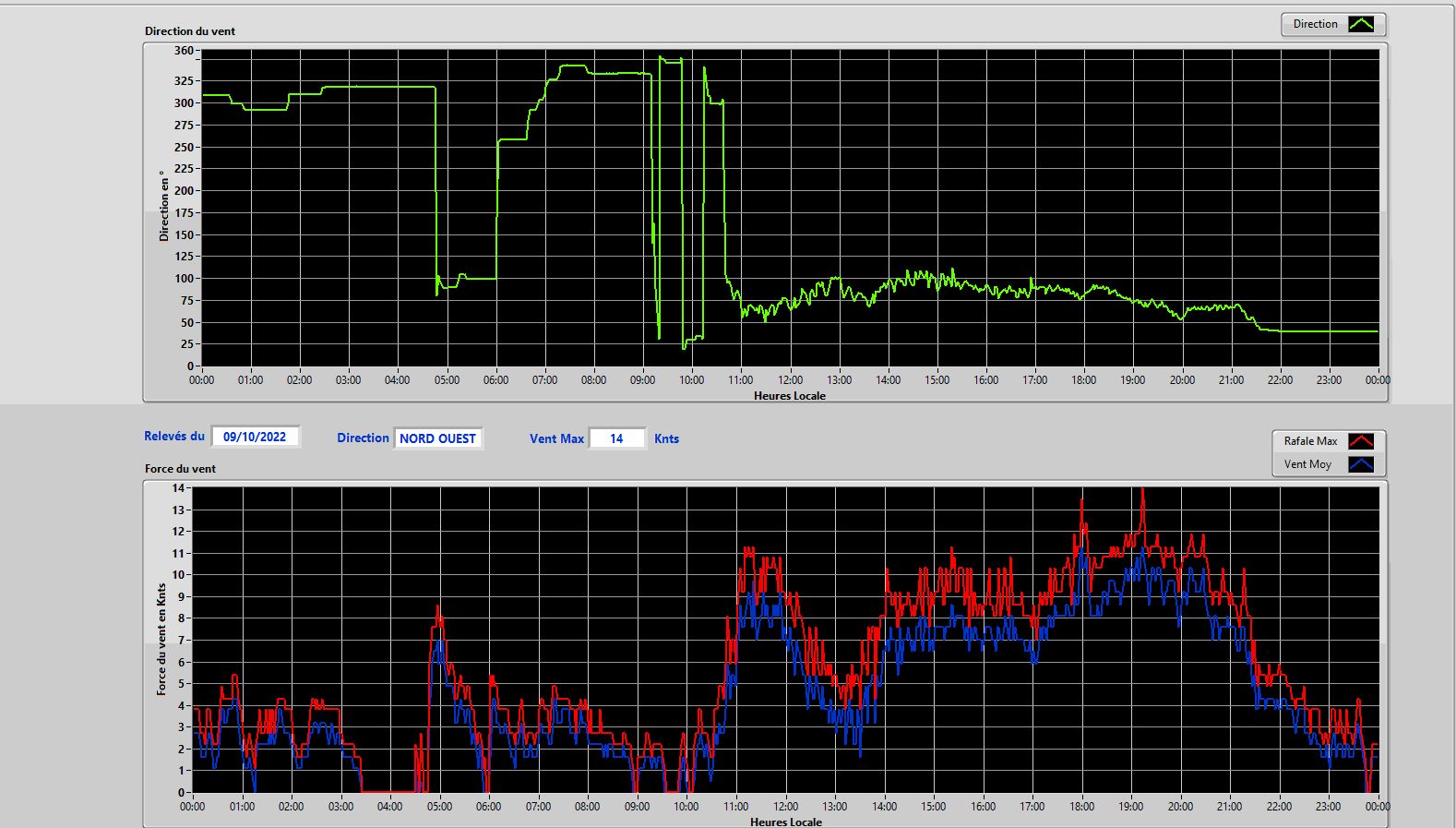The height and width of the screenshot is (828, 1456).
Task: Click the Direction legend label
Action: 1315,24
